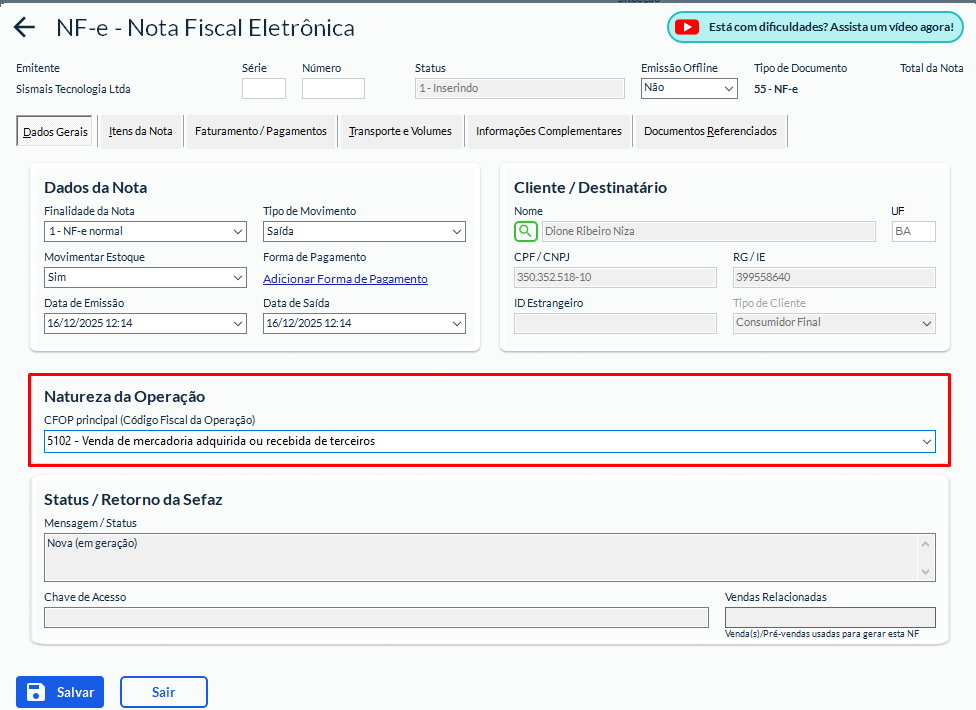Open Faturamento / Pagamentos tab
Image resolution: width=976 pixels, height=710 pixels.
coord(260,131)
